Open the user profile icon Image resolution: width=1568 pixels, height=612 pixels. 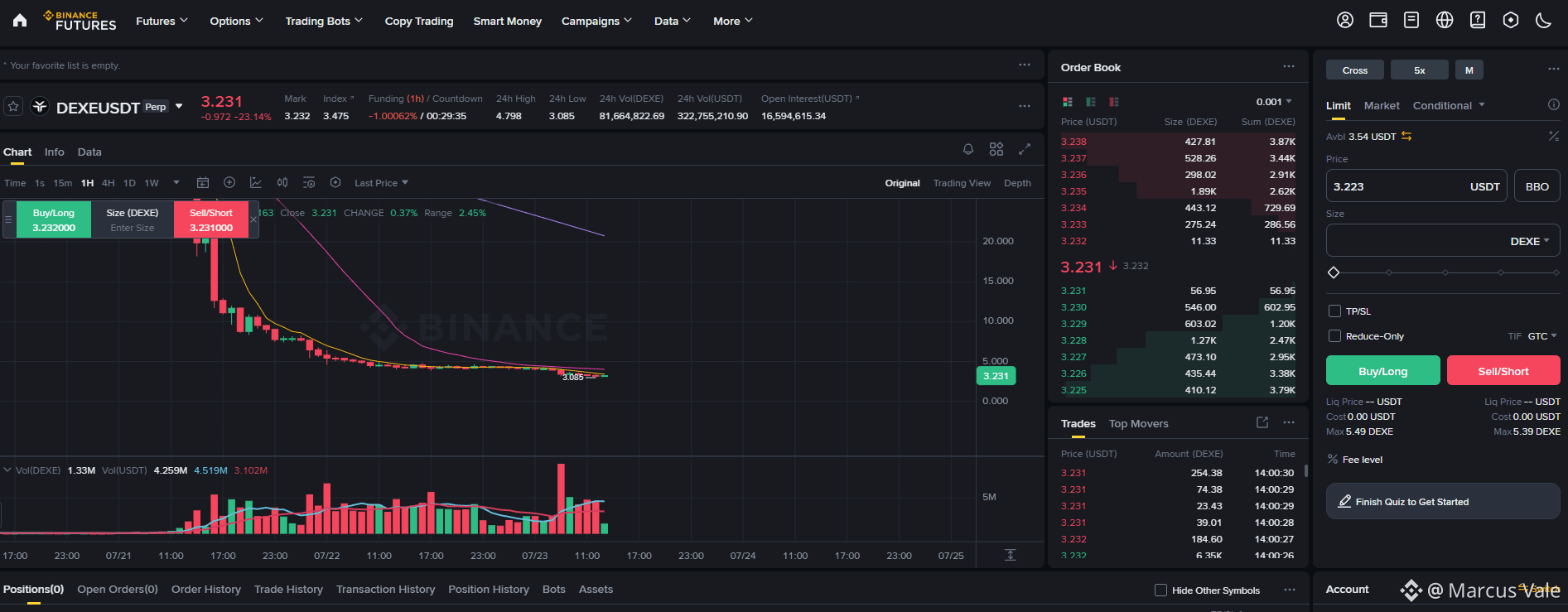1345,21
